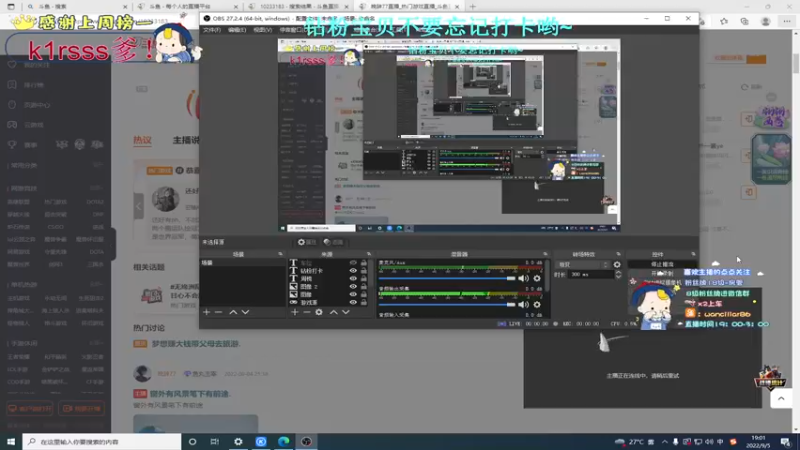
Task: Move source up arrow in Sources panel
Action: click(333, 312)
